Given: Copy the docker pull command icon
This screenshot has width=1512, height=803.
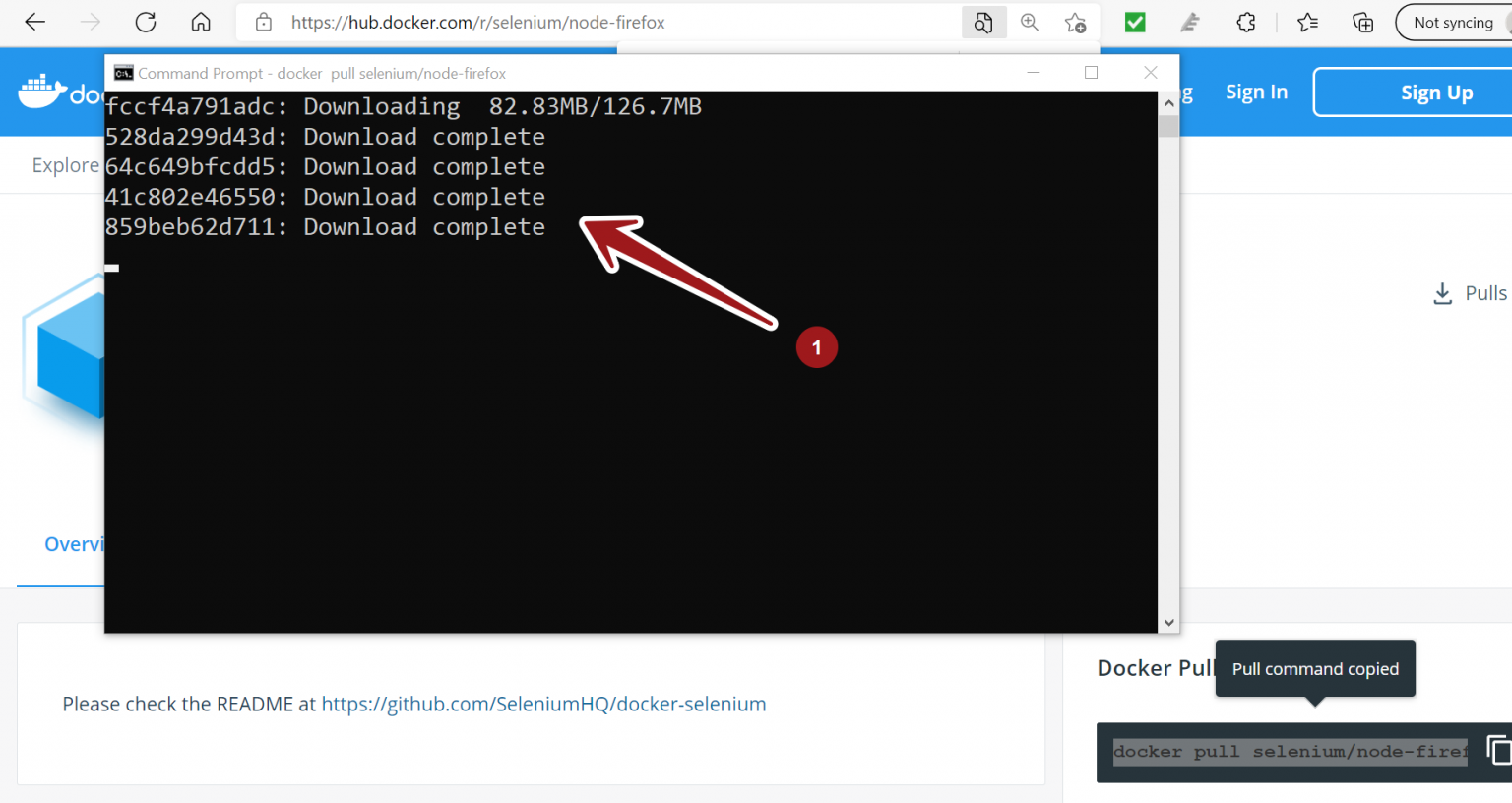Looking at the screenshot, I should click(1498, 751).
